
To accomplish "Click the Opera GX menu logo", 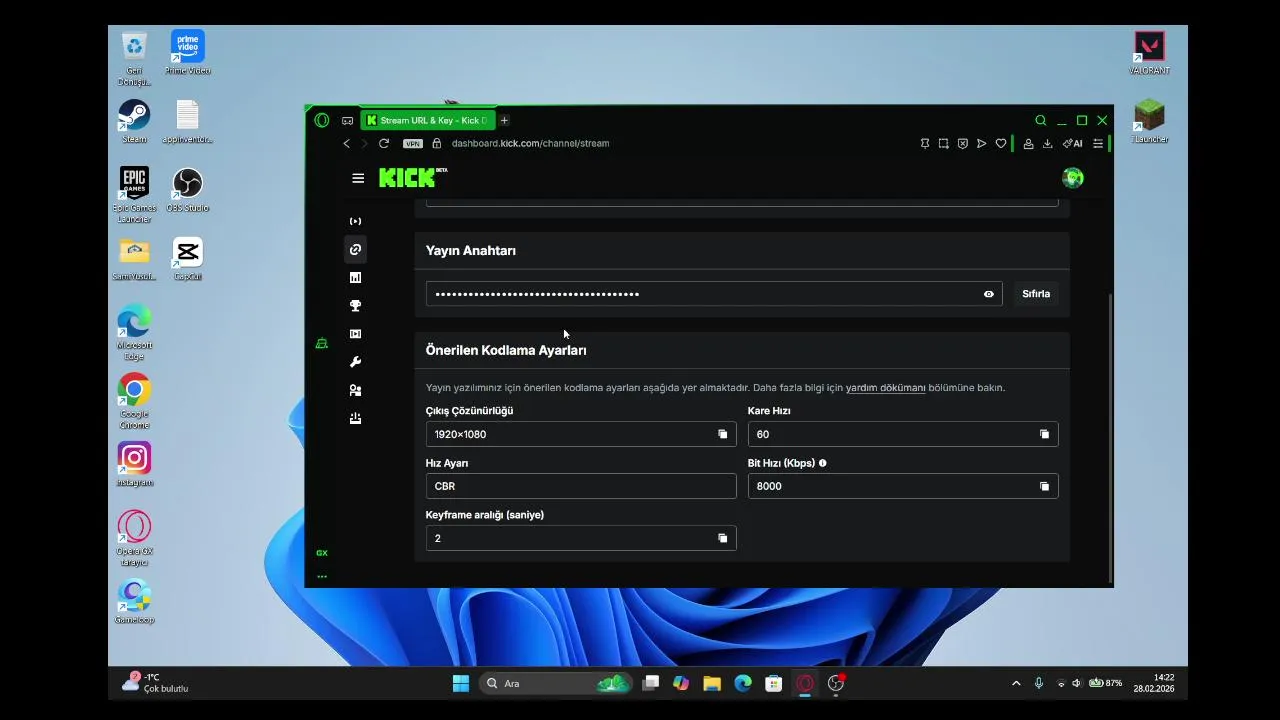I will (x=321, y=120).
